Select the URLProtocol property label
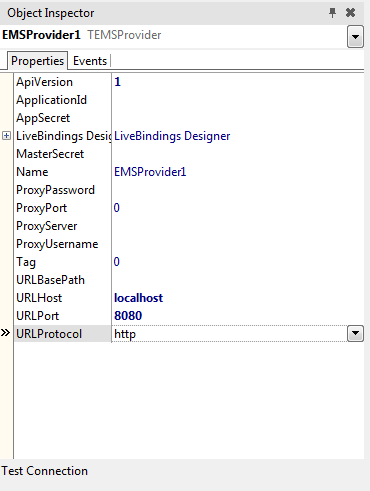 coord(49,334)
